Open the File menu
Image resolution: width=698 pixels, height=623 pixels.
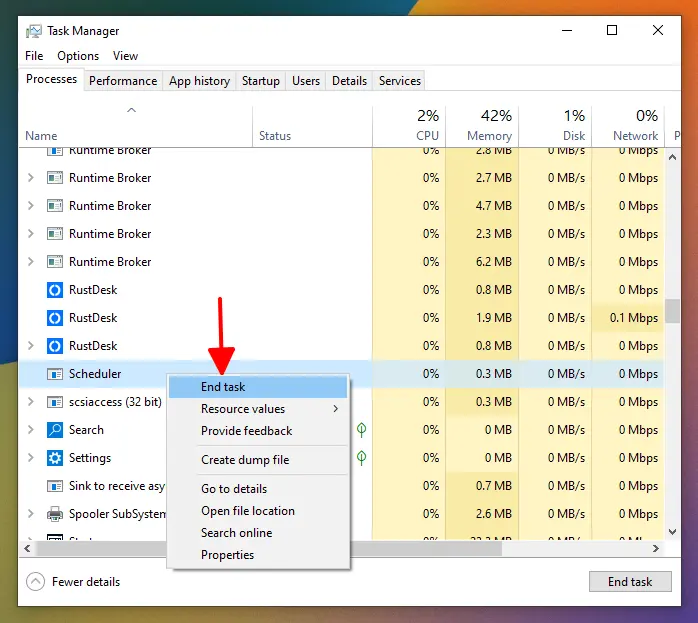tap(34, 56)
